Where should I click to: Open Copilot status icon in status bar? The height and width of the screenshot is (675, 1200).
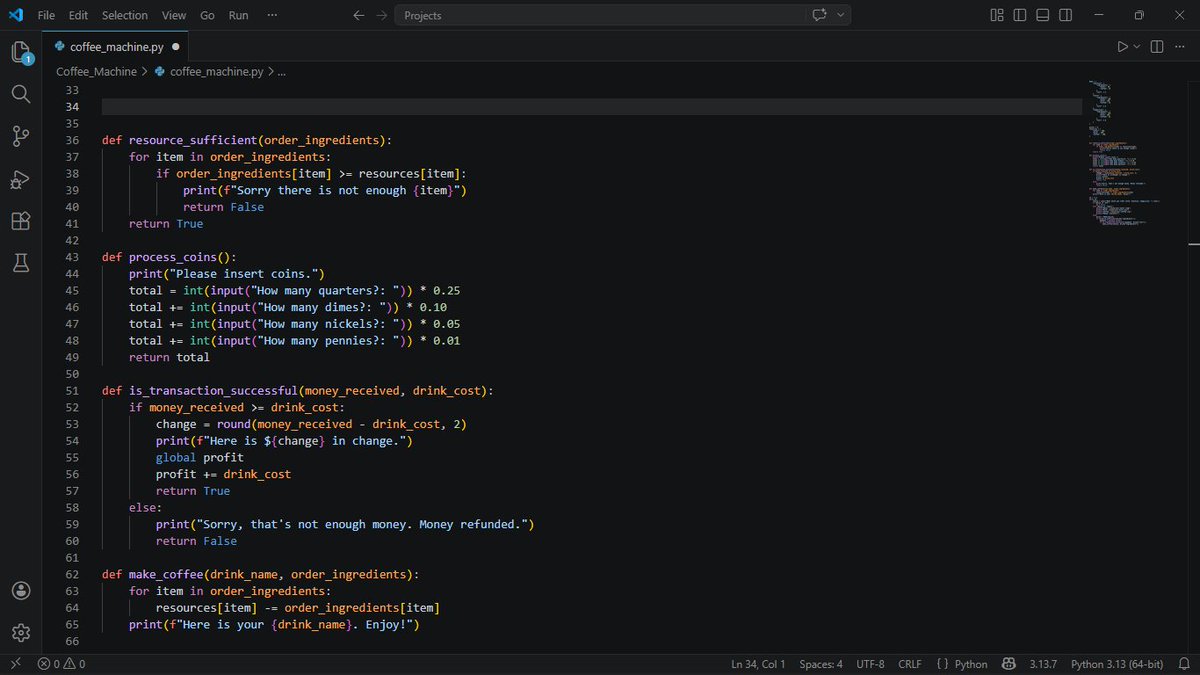tap(1008, 664)
